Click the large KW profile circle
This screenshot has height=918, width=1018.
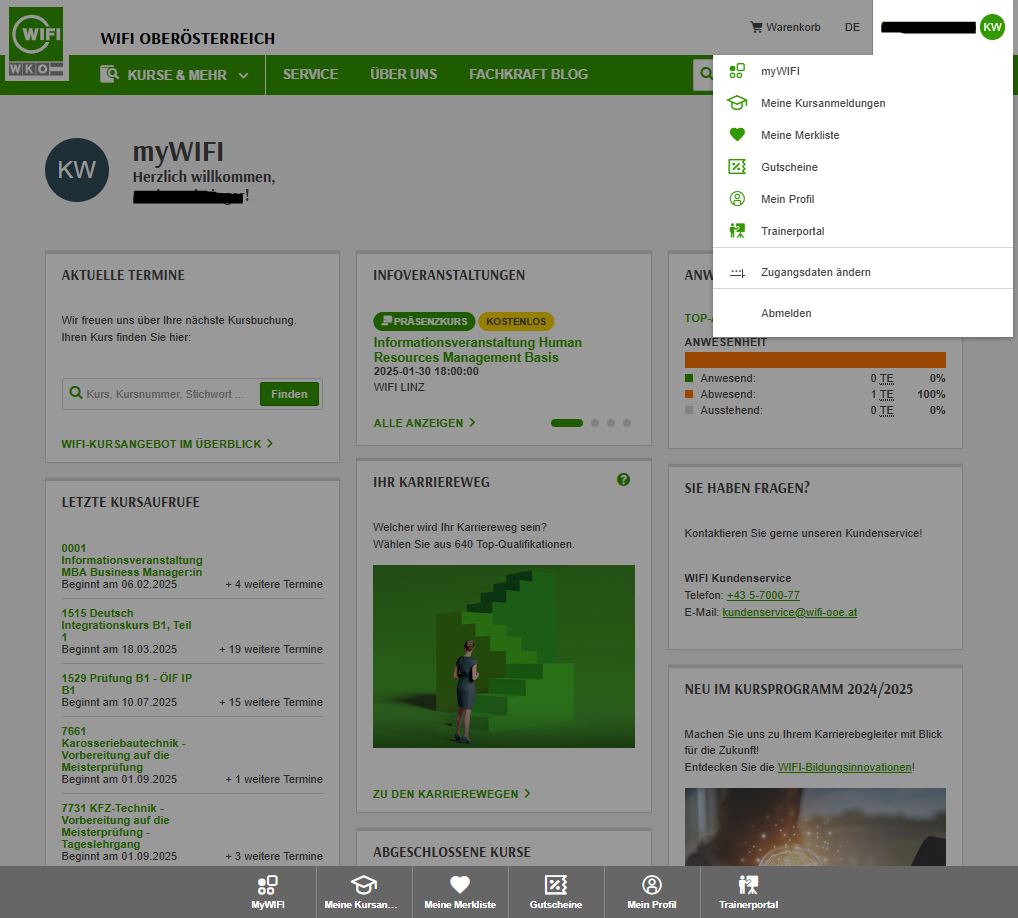click(x=77, y=170)
